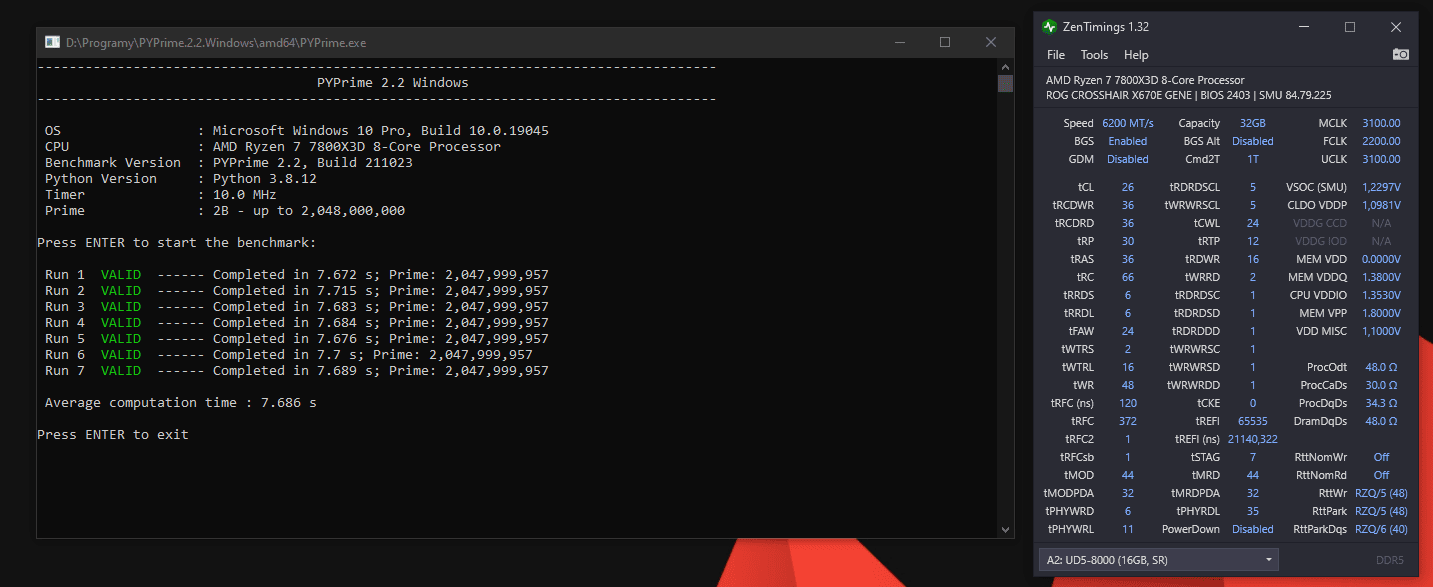Click the ZenTimings app icon in title bar
This screenshot has height=587, width=1433.
point(1049,27)
